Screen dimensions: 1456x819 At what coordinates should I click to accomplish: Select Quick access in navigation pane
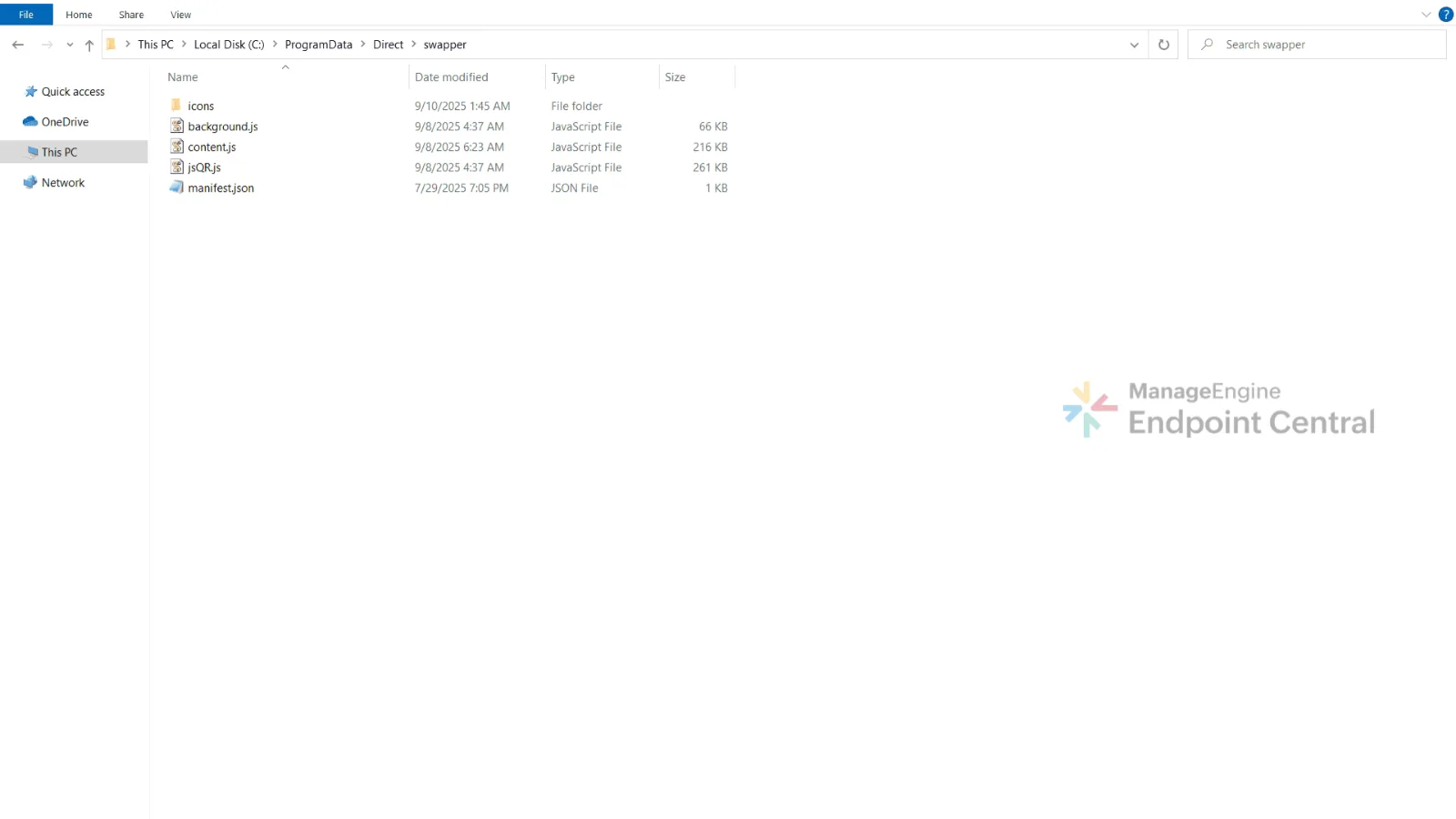[x=74, y=92]
